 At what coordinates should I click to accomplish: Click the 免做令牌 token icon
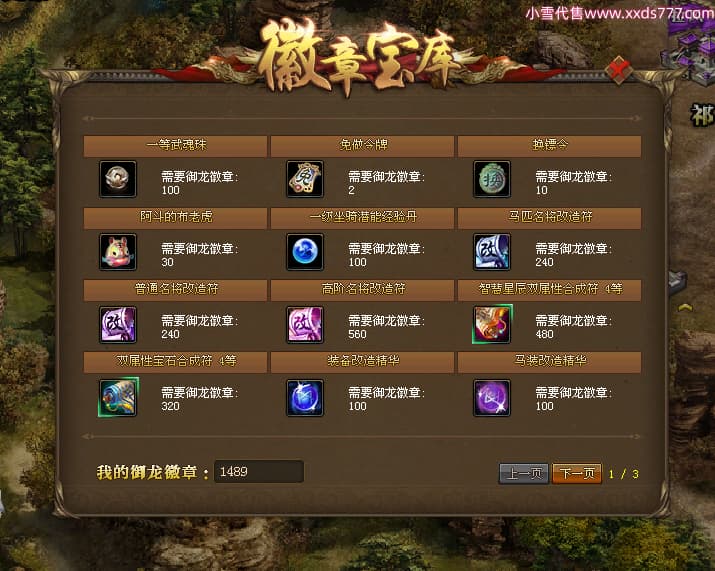click(x=305, y=179)
